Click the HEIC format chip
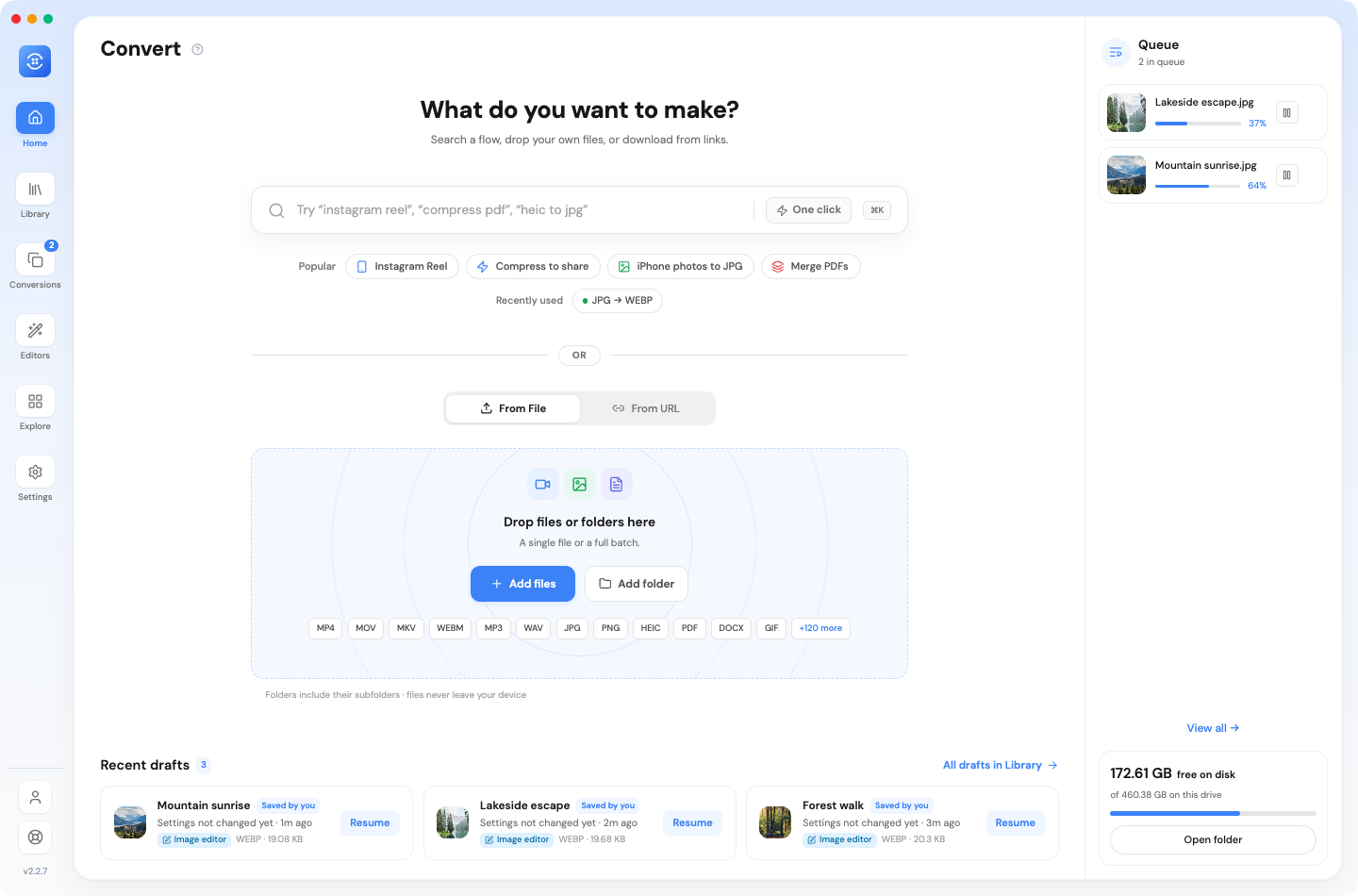The width and height of the screenshot is (1358, 896). [x=651, y=628]
